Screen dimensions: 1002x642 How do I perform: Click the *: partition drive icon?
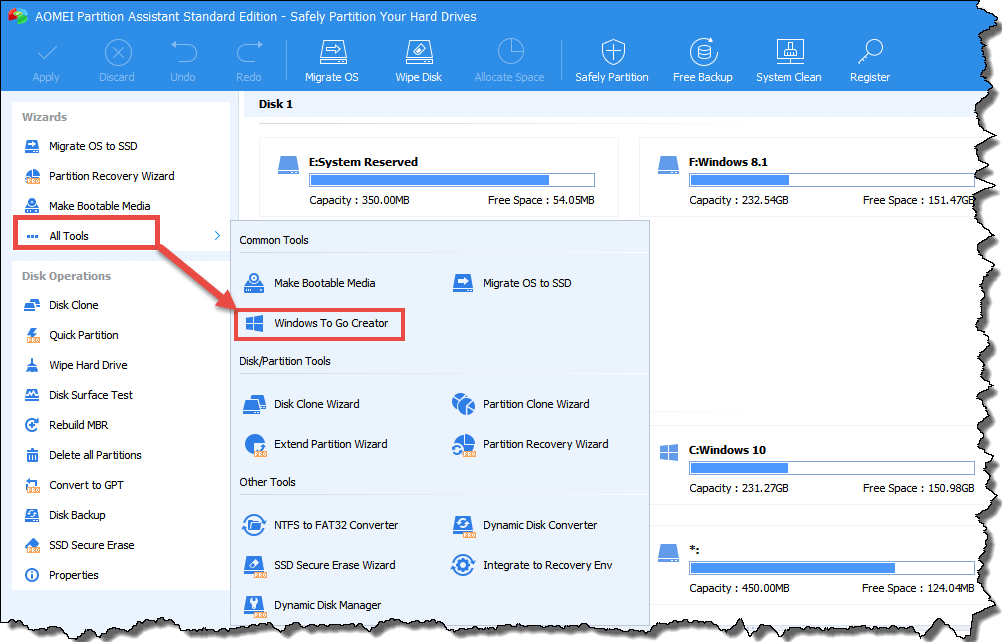tap(668, 553)
